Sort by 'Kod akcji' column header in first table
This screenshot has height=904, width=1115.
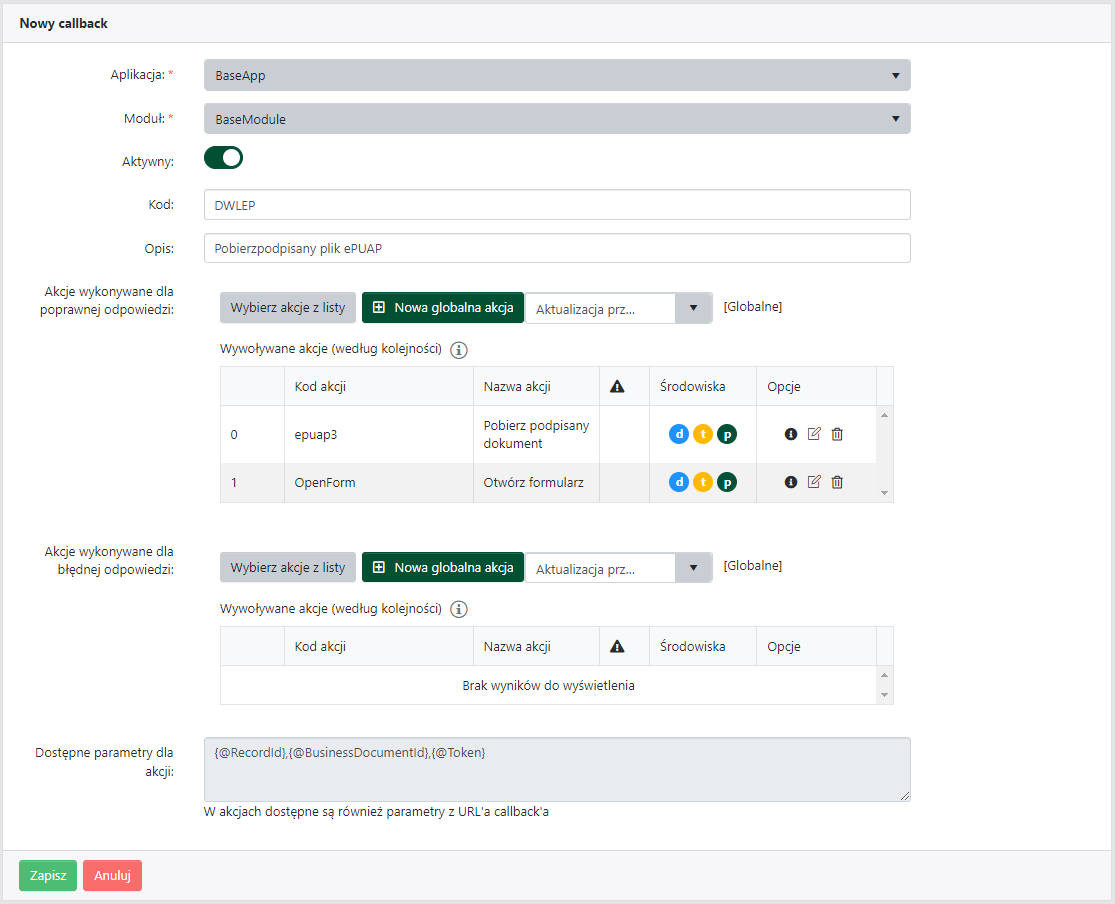click(320, 387)
